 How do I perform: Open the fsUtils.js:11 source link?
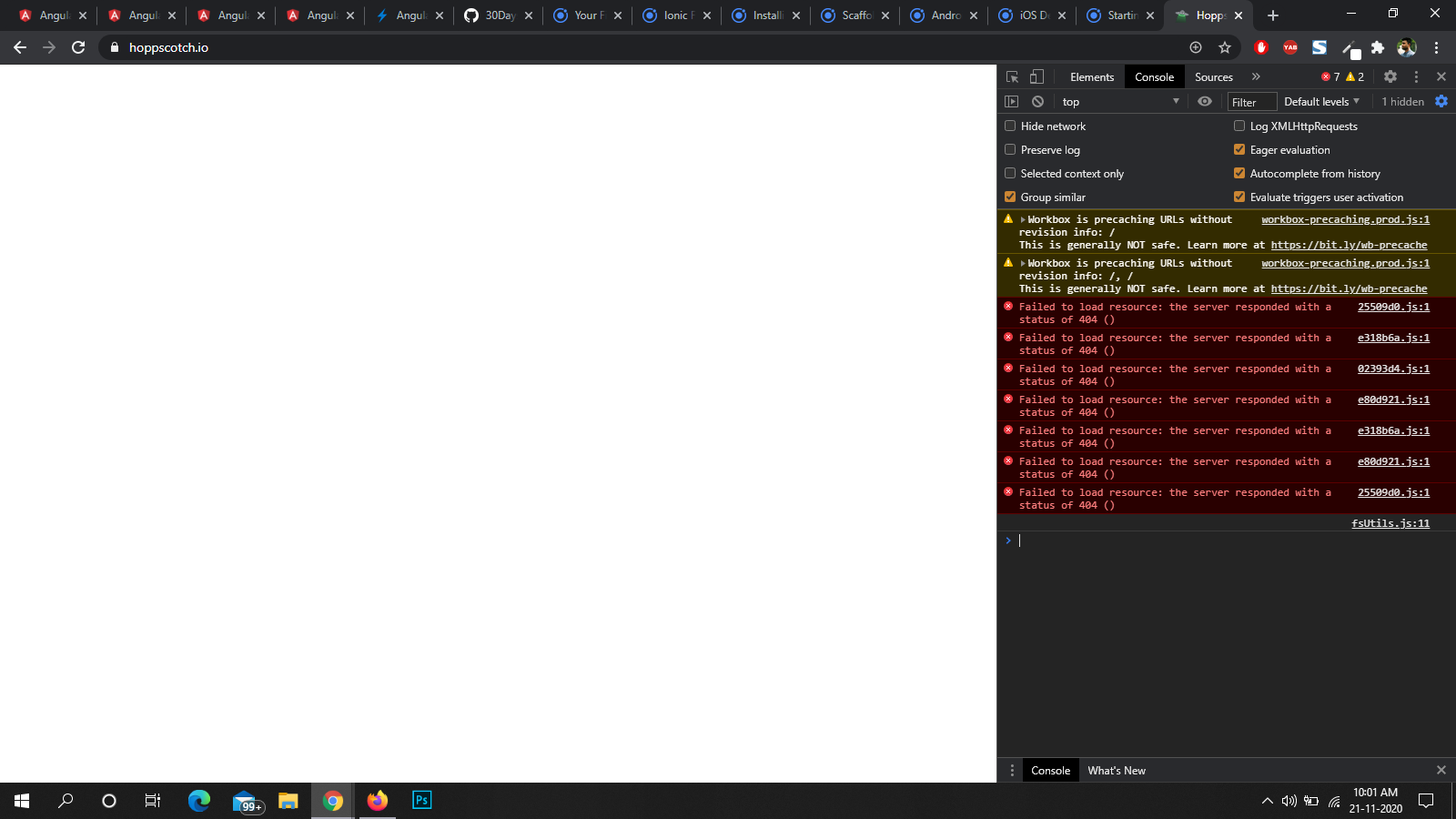pyautogui.click(x=1390, y=523)
